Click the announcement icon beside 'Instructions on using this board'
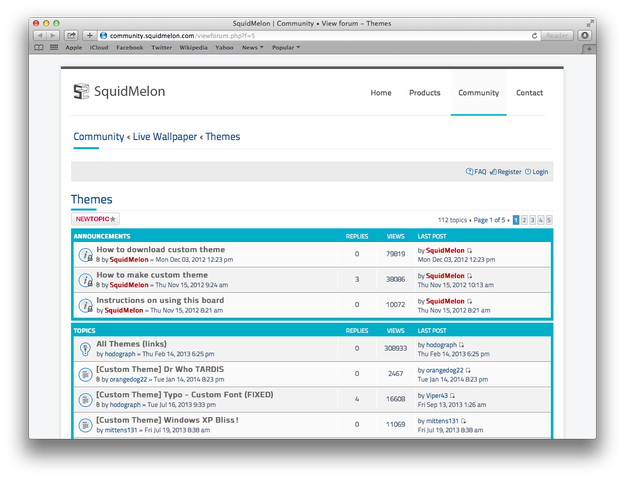This screenshot has height=479, width=625. coord(85,306)
